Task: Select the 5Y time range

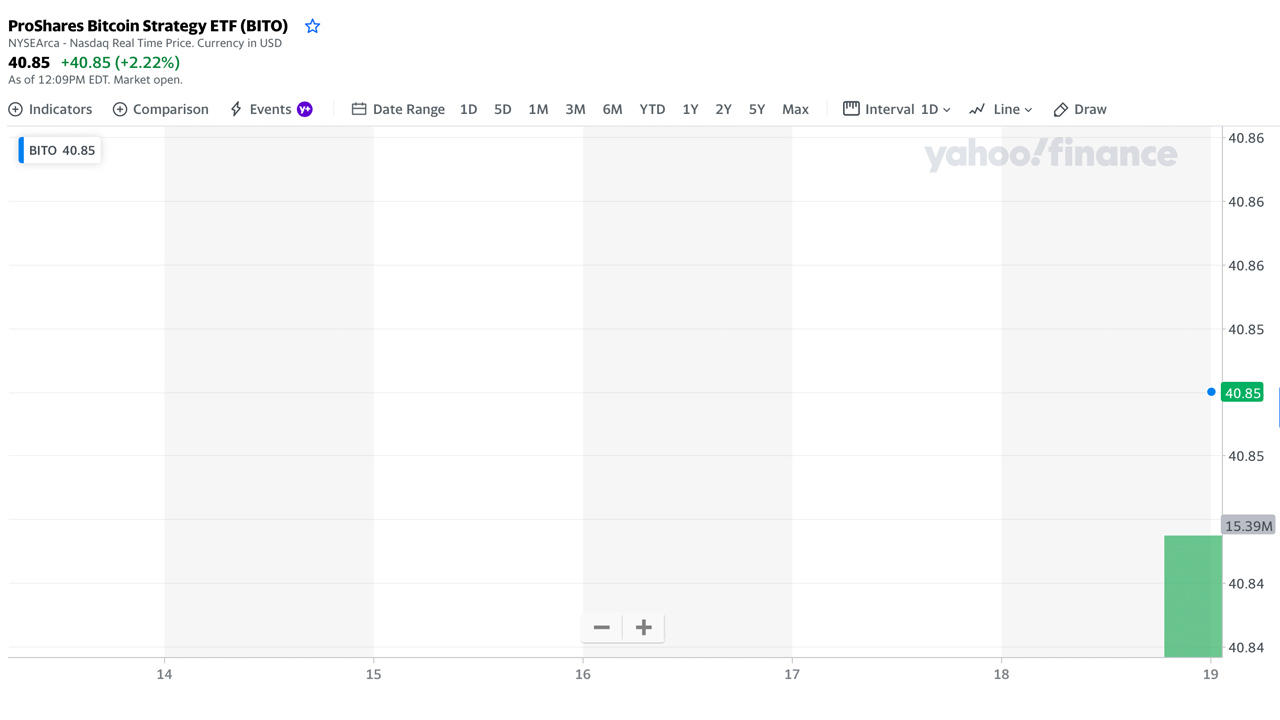Action: click(x=757, y=109)
